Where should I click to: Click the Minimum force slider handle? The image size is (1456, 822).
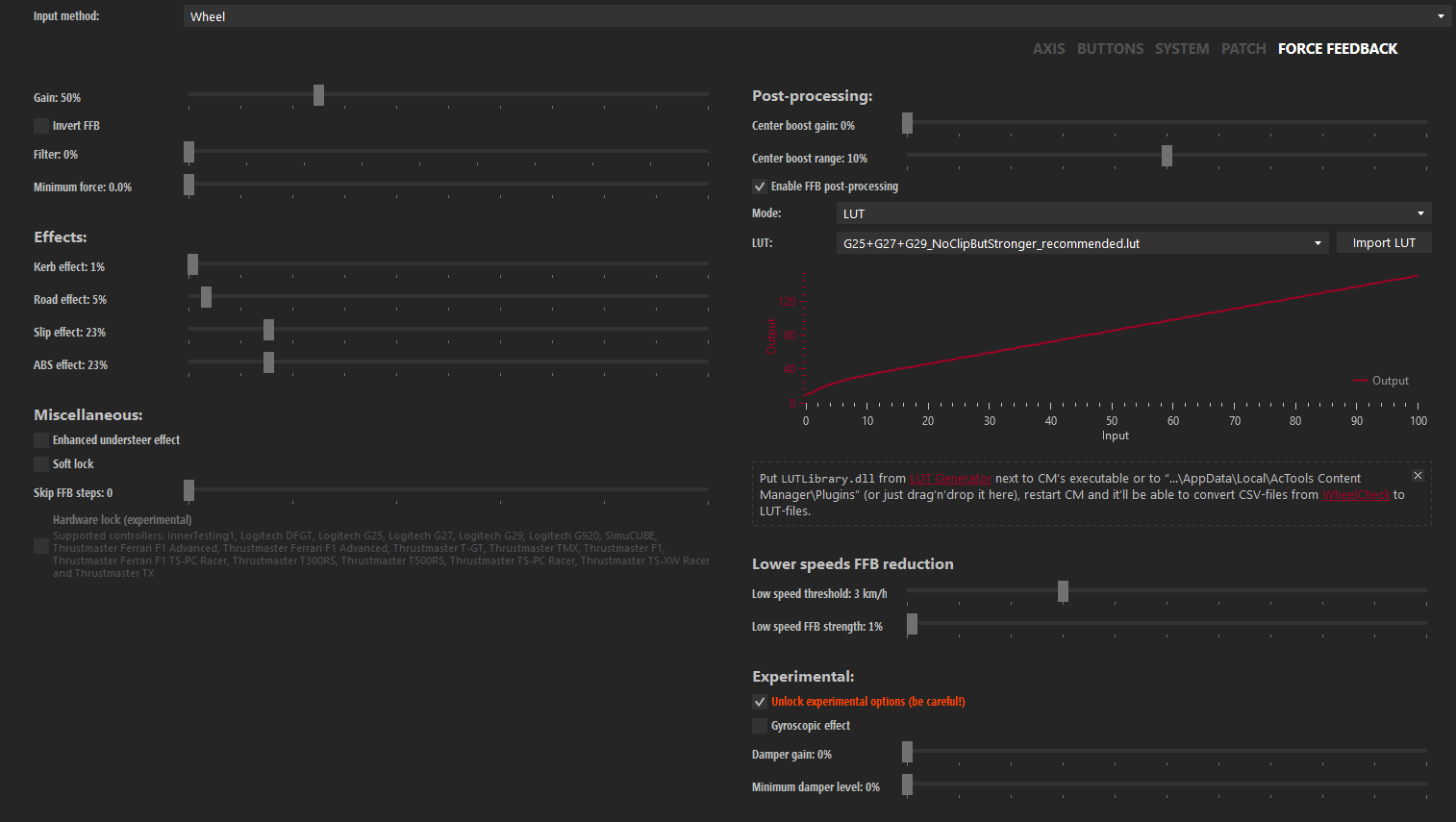(x=188, y=185)
